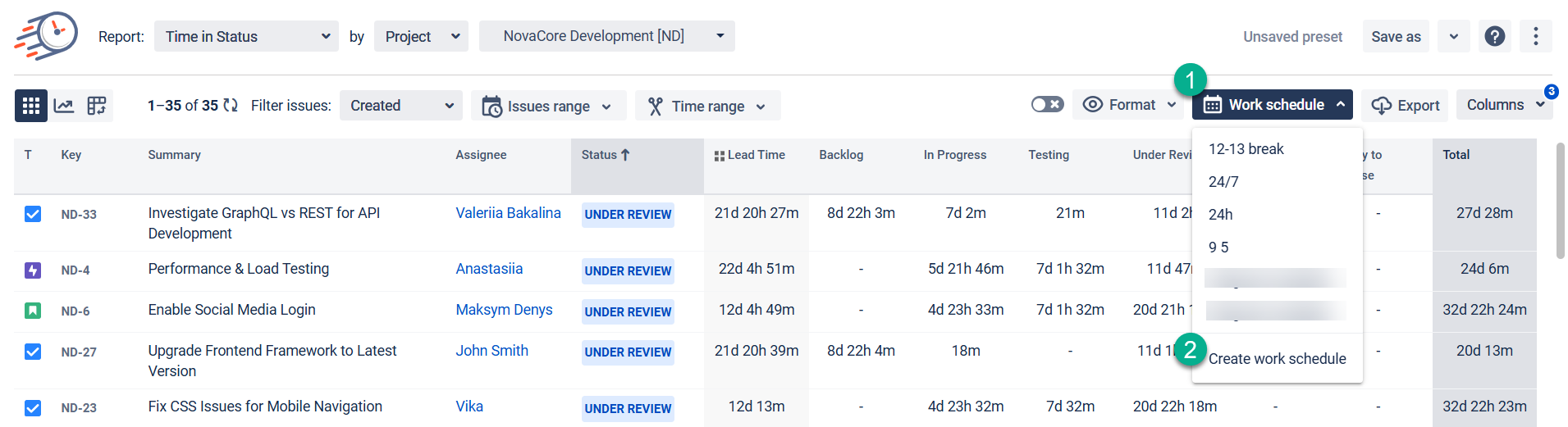The height and width of the screenshot is (427, 1568).
Task: Open the pivot table view icon
Action: [97, 106]
